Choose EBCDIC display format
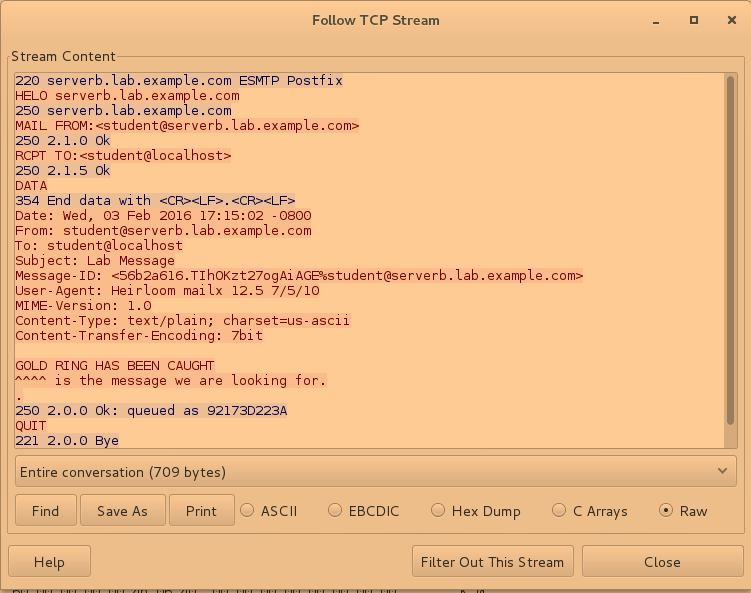Viewport: 751px width, 593px height. [x=336, y=510]
